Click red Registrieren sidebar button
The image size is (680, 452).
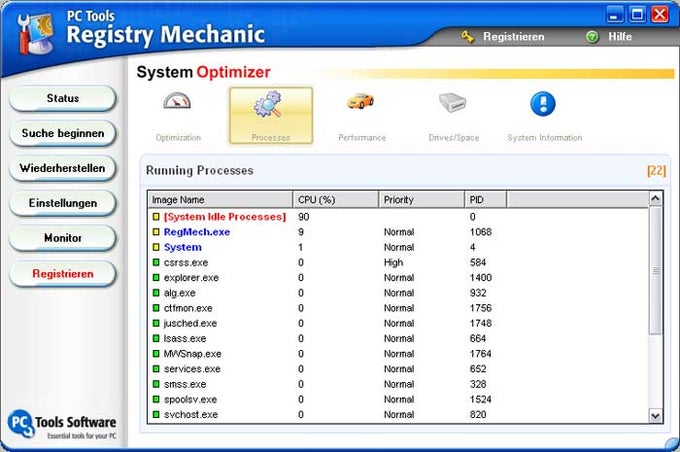coord(63,274)
